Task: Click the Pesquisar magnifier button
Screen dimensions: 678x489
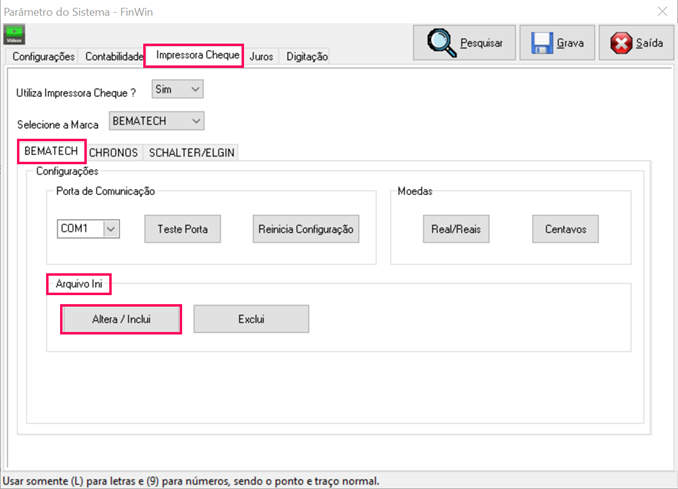Action: click(464, 44)
